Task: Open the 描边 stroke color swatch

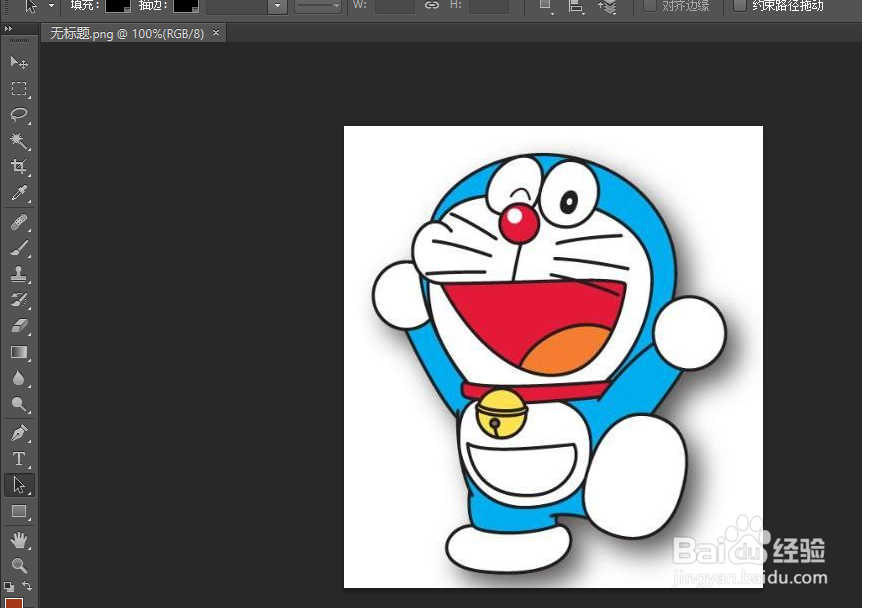Action: [186, 6]
